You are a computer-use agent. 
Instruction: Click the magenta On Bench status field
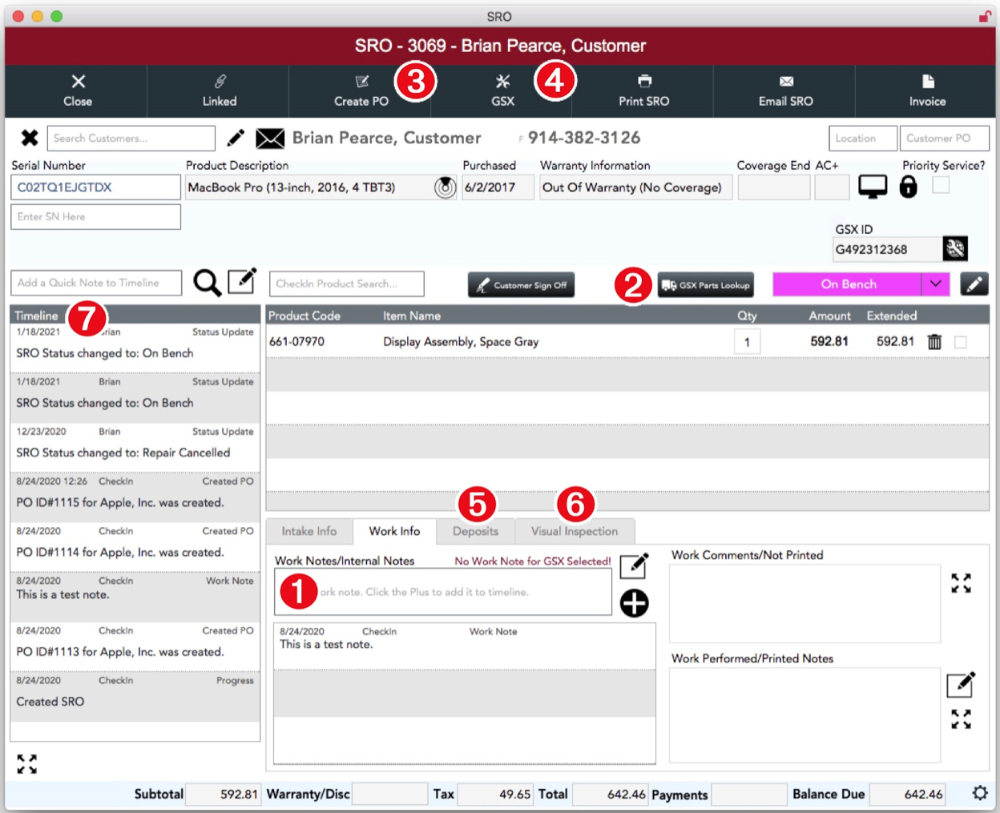point(847,284)
